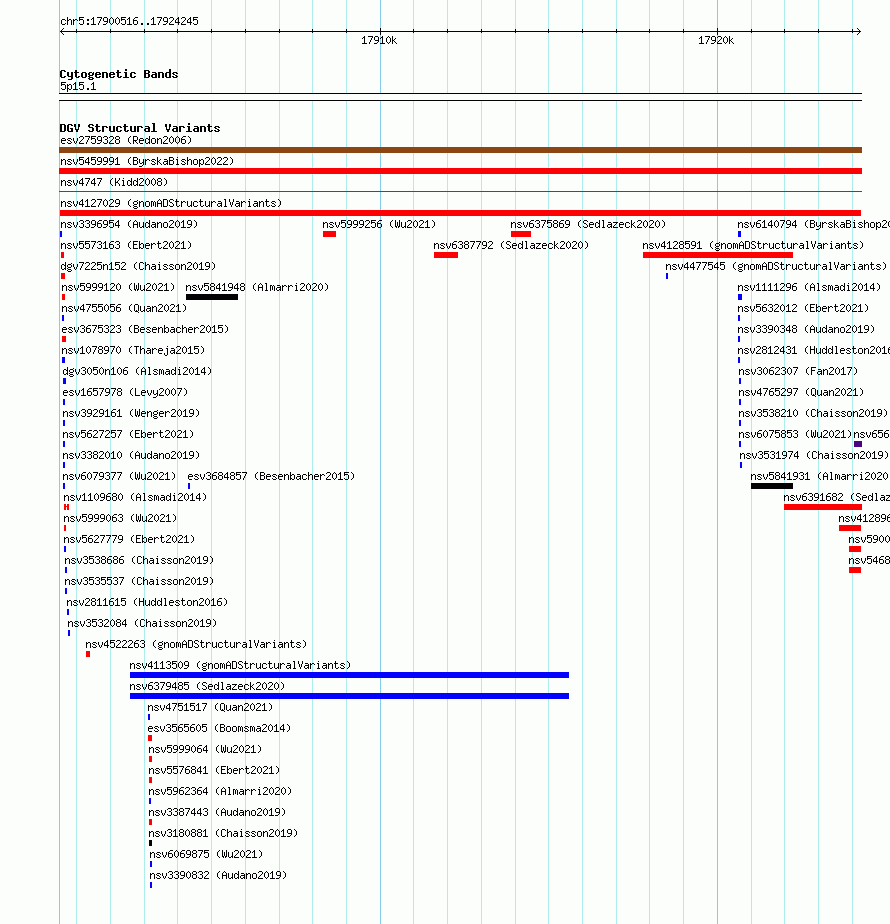The height and width of the screenshot is (924, 890).
Task: Select dgv7225n152 (Chaisson2019) label
Action: pyautogui.click(x=138, y=266)
